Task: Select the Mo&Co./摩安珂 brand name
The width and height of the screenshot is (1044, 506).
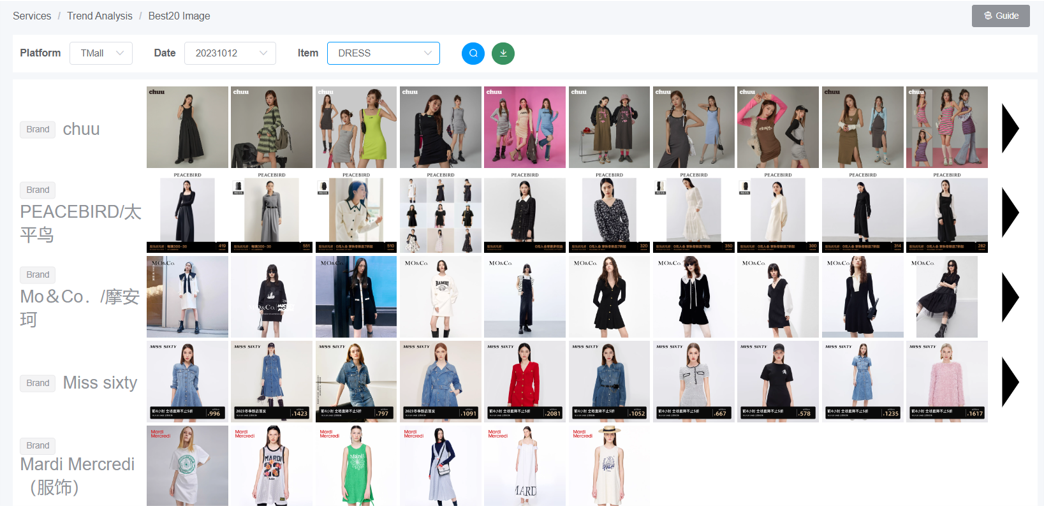Action: point(80,308)
